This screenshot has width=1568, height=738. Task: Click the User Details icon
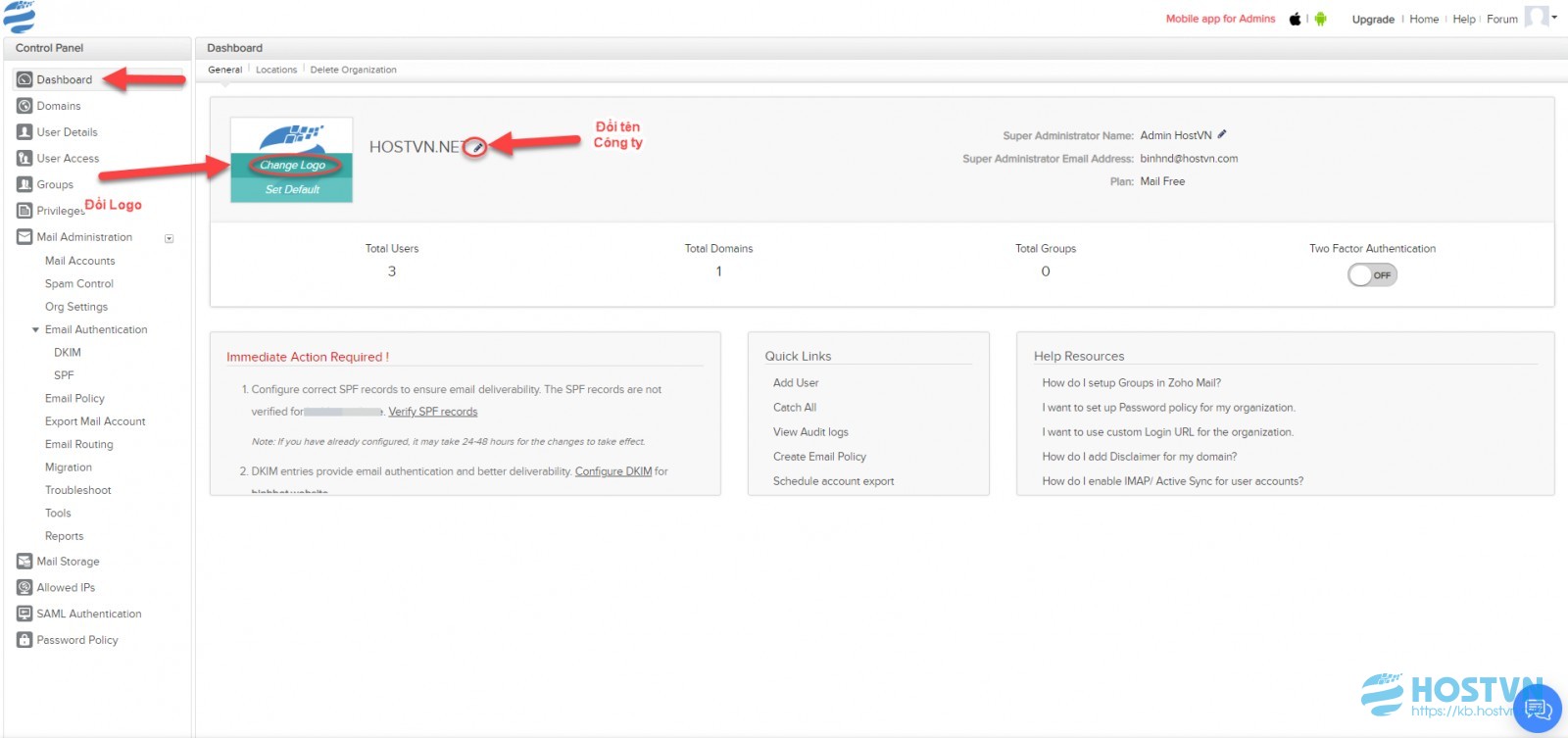[x=24, y=131]
